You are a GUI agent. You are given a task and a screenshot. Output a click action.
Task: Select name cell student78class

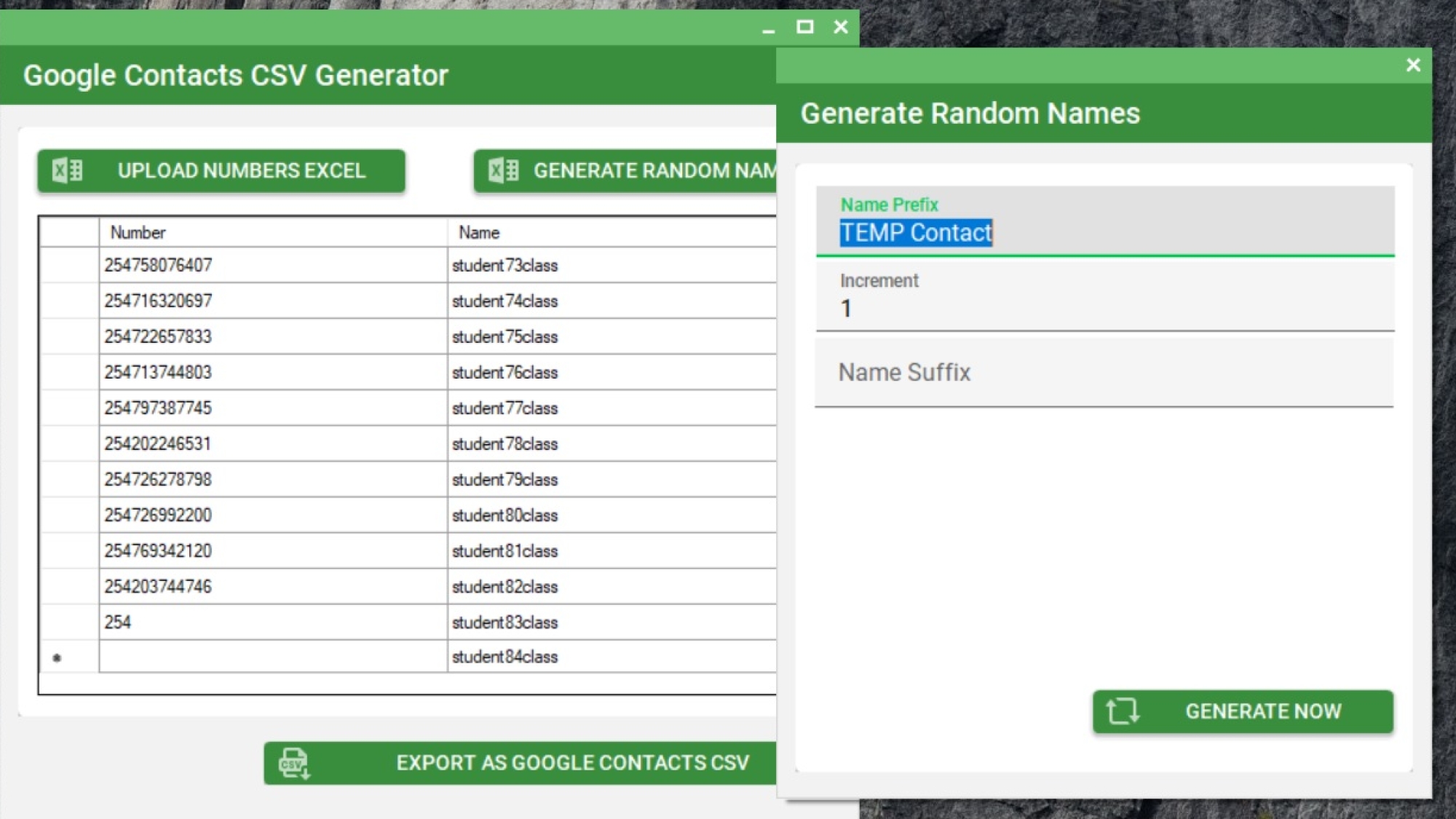(x=612, y=443)
